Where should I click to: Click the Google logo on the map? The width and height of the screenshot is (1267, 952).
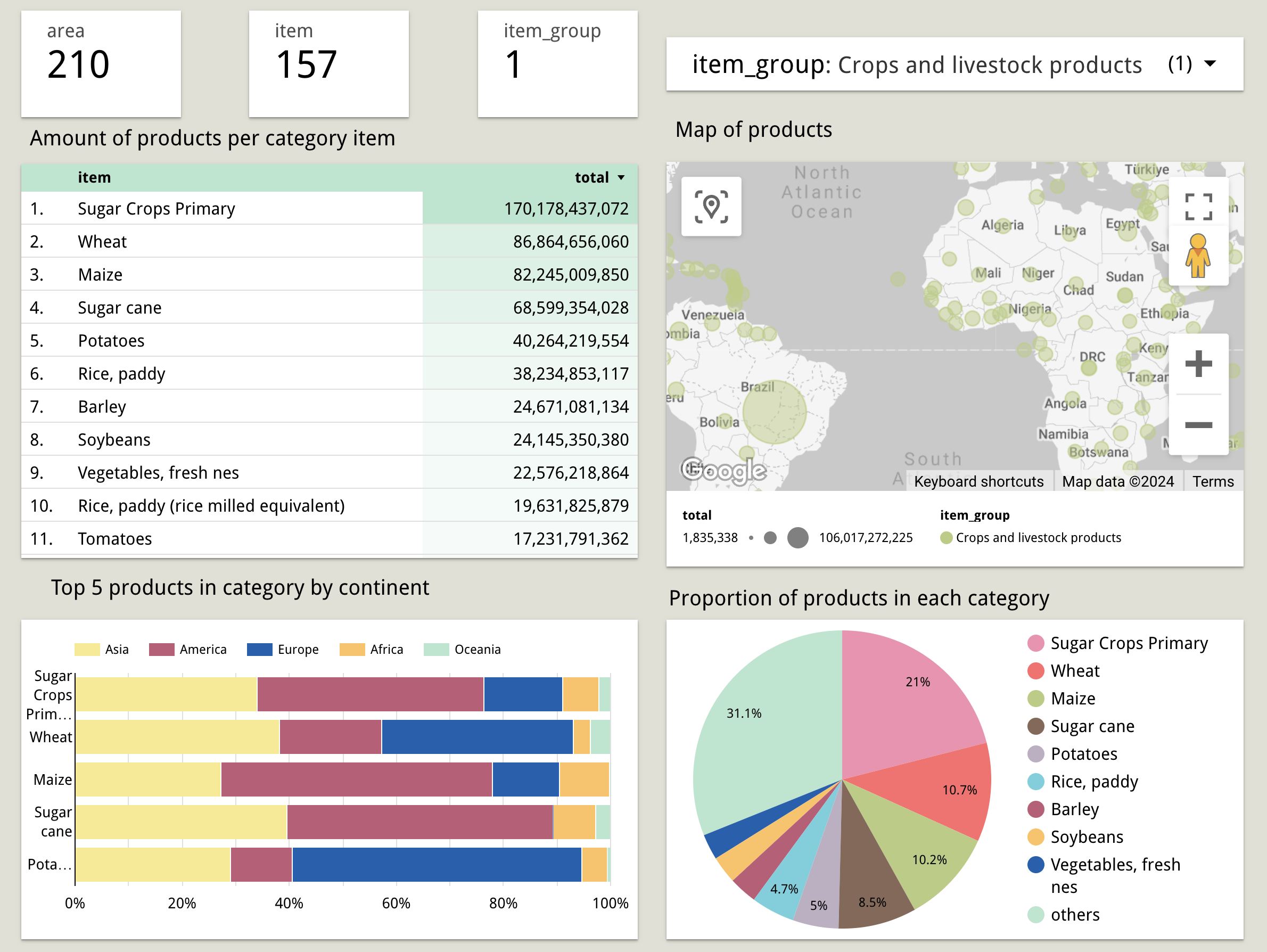(x=723, y=470)
